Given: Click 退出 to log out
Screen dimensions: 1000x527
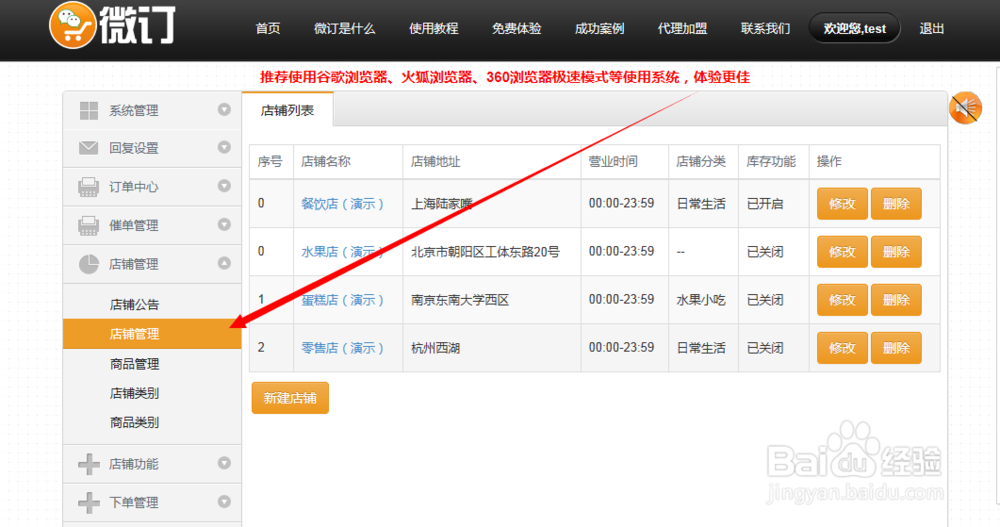Looking at the screenshot, I should [931, 29].
